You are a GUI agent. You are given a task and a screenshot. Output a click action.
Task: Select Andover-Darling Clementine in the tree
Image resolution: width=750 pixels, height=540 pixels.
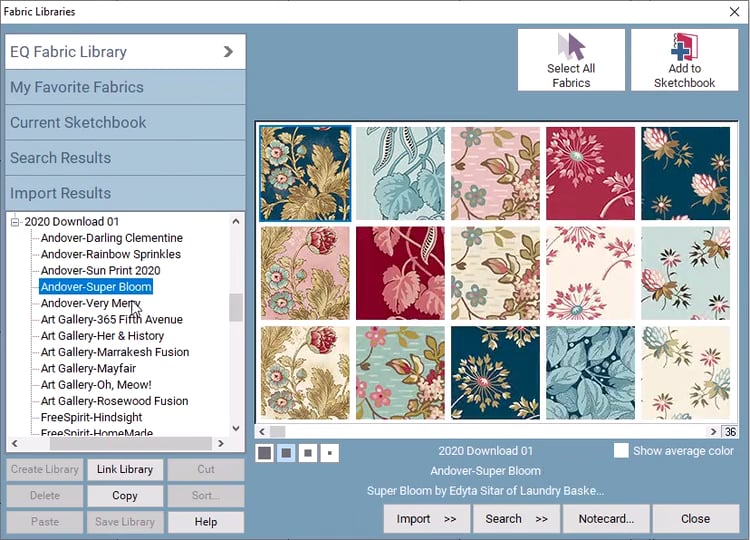pos(111,238)
